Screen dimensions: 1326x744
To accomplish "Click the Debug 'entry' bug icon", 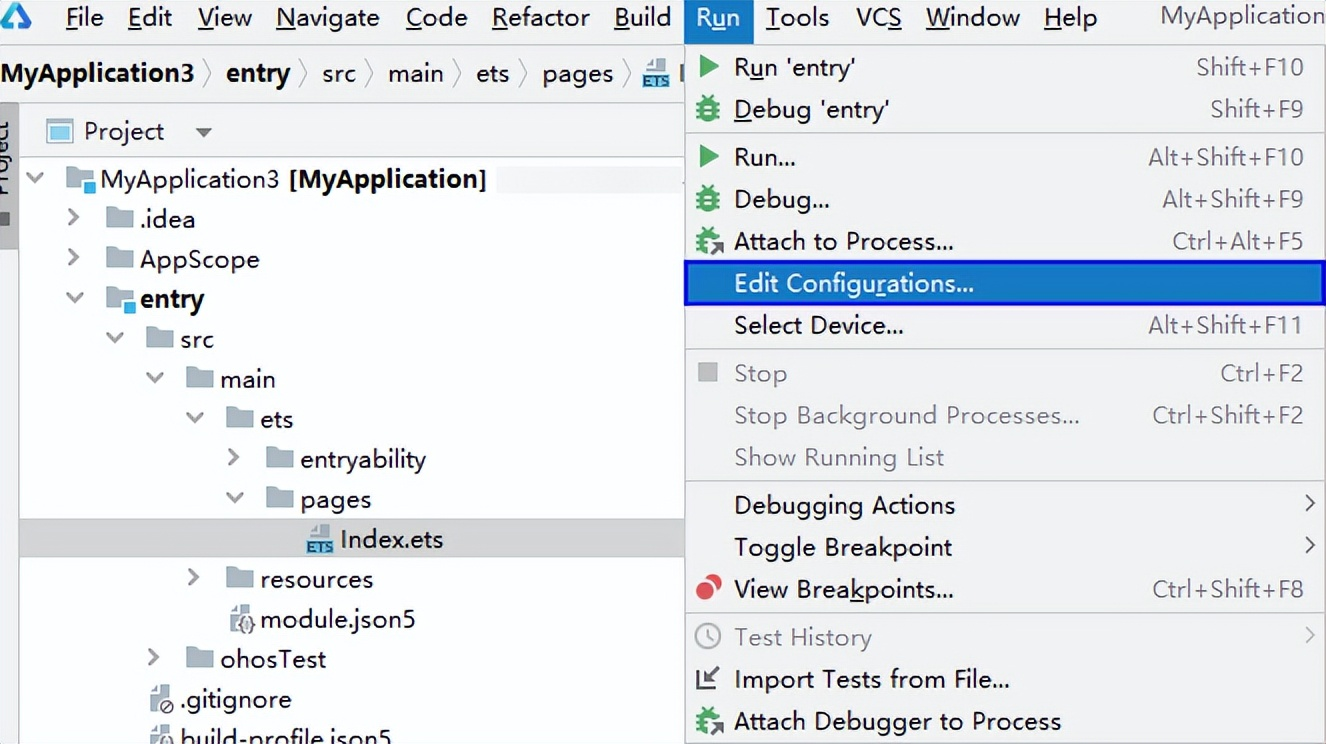I will 708,109.
